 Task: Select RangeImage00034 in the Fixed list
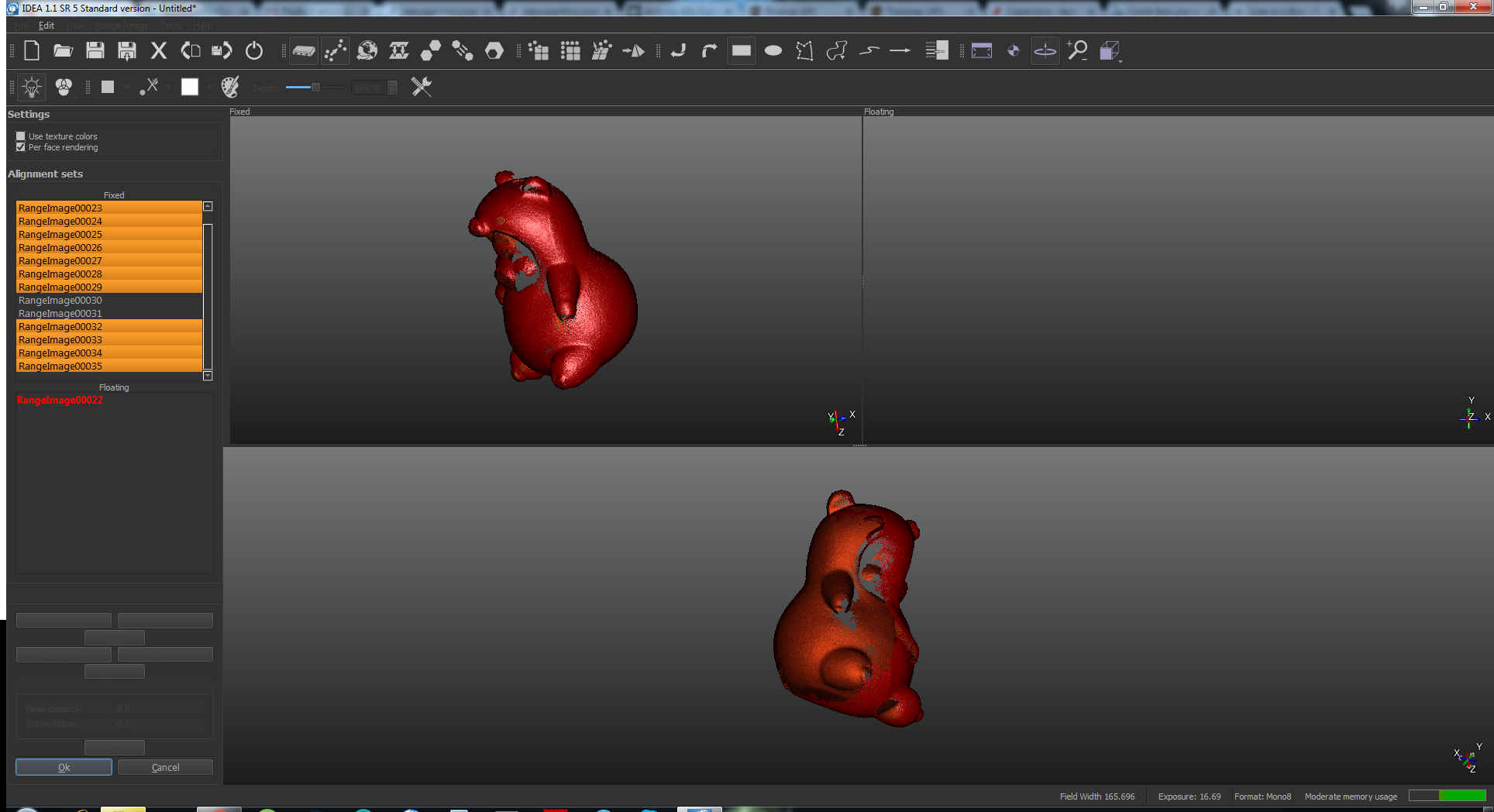click(109, 353)
